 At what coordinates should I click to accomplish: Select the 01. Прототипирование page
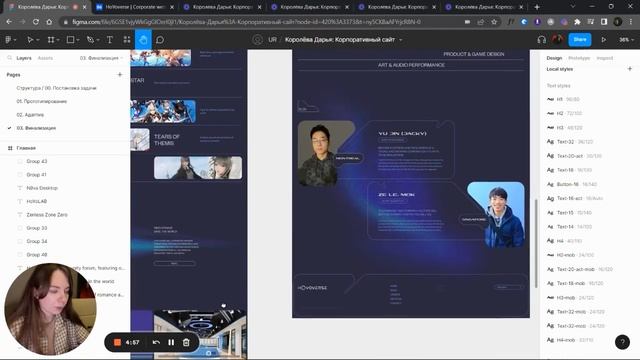[42, 101]
